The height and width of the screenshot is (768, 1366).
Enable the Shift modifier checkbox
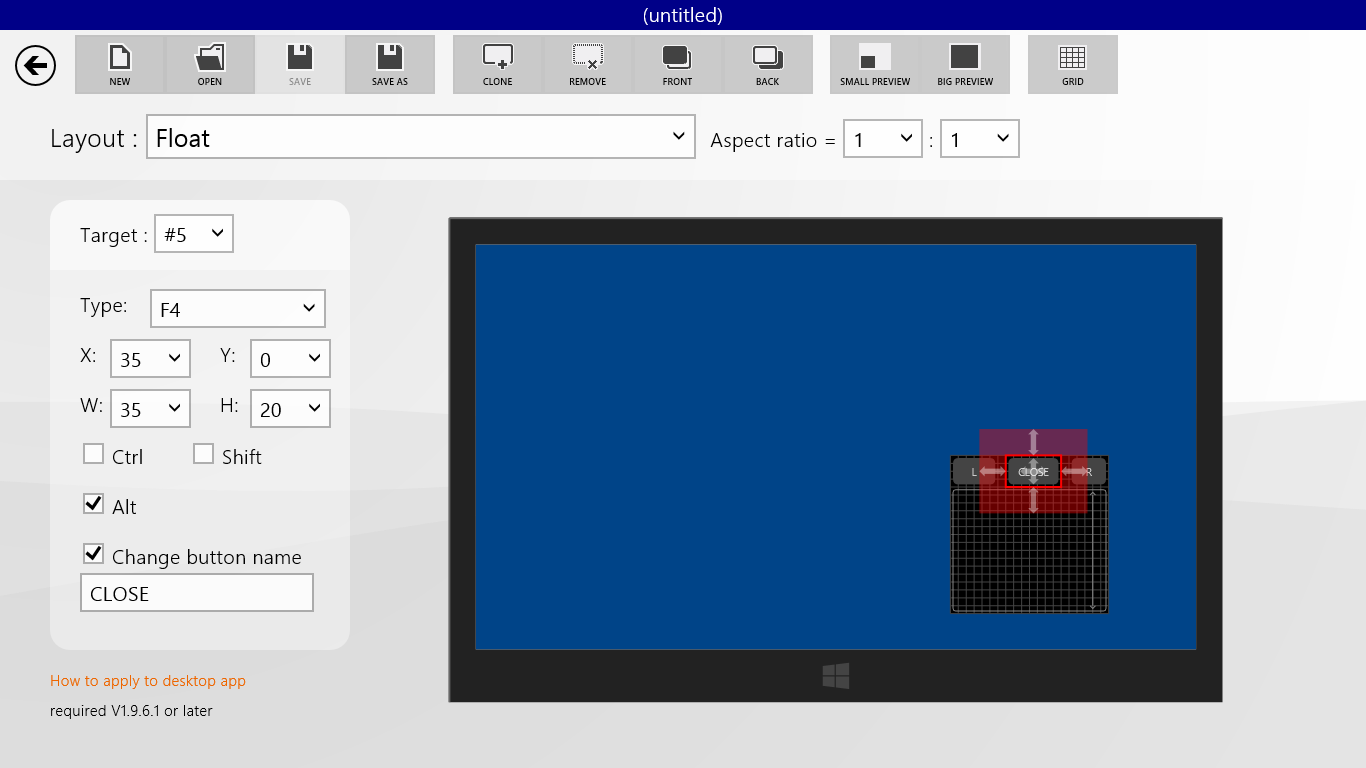click(x=203, y=453)
